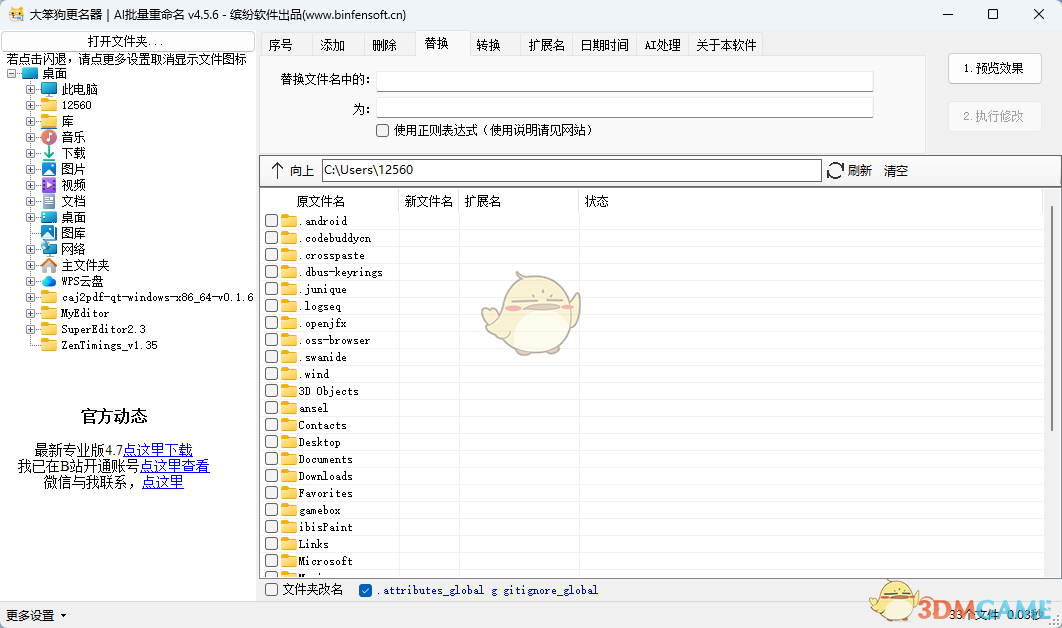Click the 1.预览效果 button

click(994, 69)
